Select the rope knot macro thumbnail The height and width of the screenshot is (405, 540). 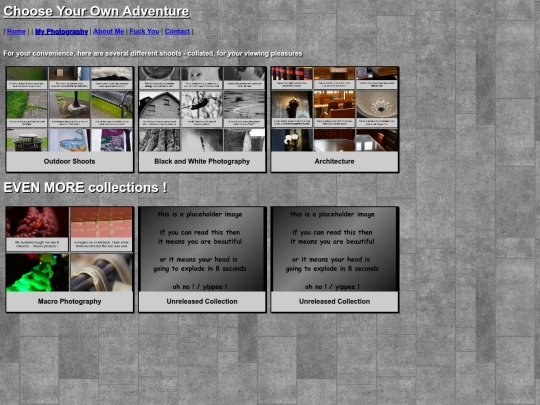(x=101, y=272)
